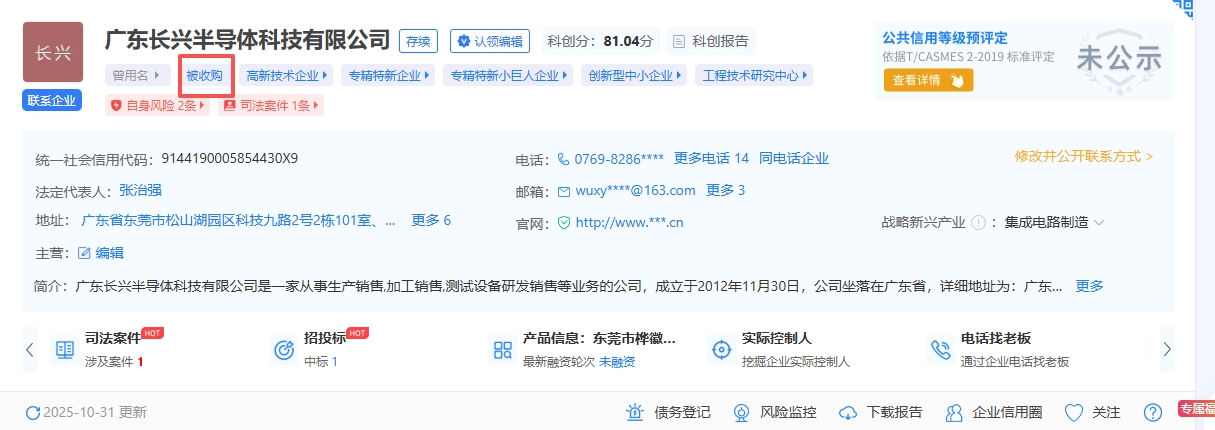Click the 被收购 tag
Image resolution: width=1215 pixels, height=430 pixels.
pos(205,75)
